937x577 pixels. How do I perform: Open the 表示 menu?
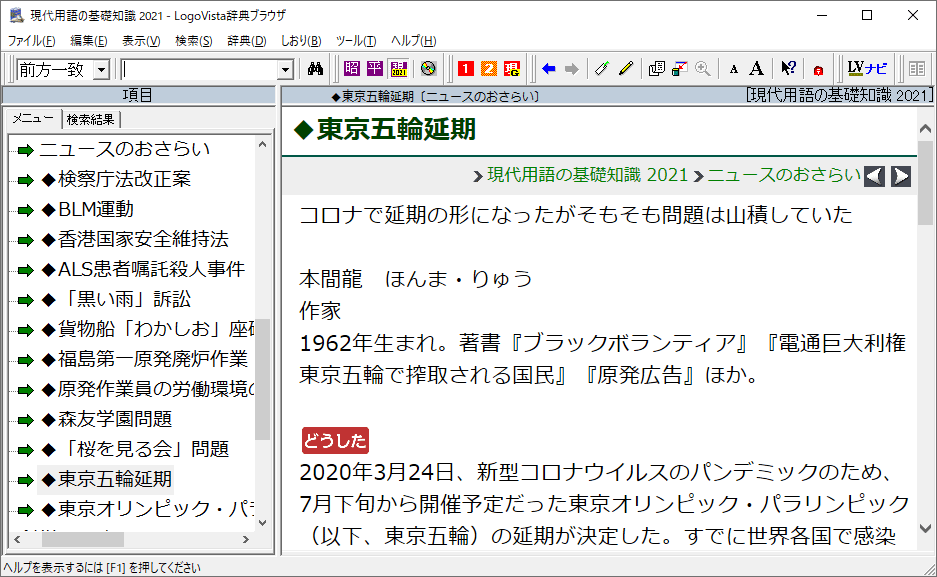tap(141, 41)
